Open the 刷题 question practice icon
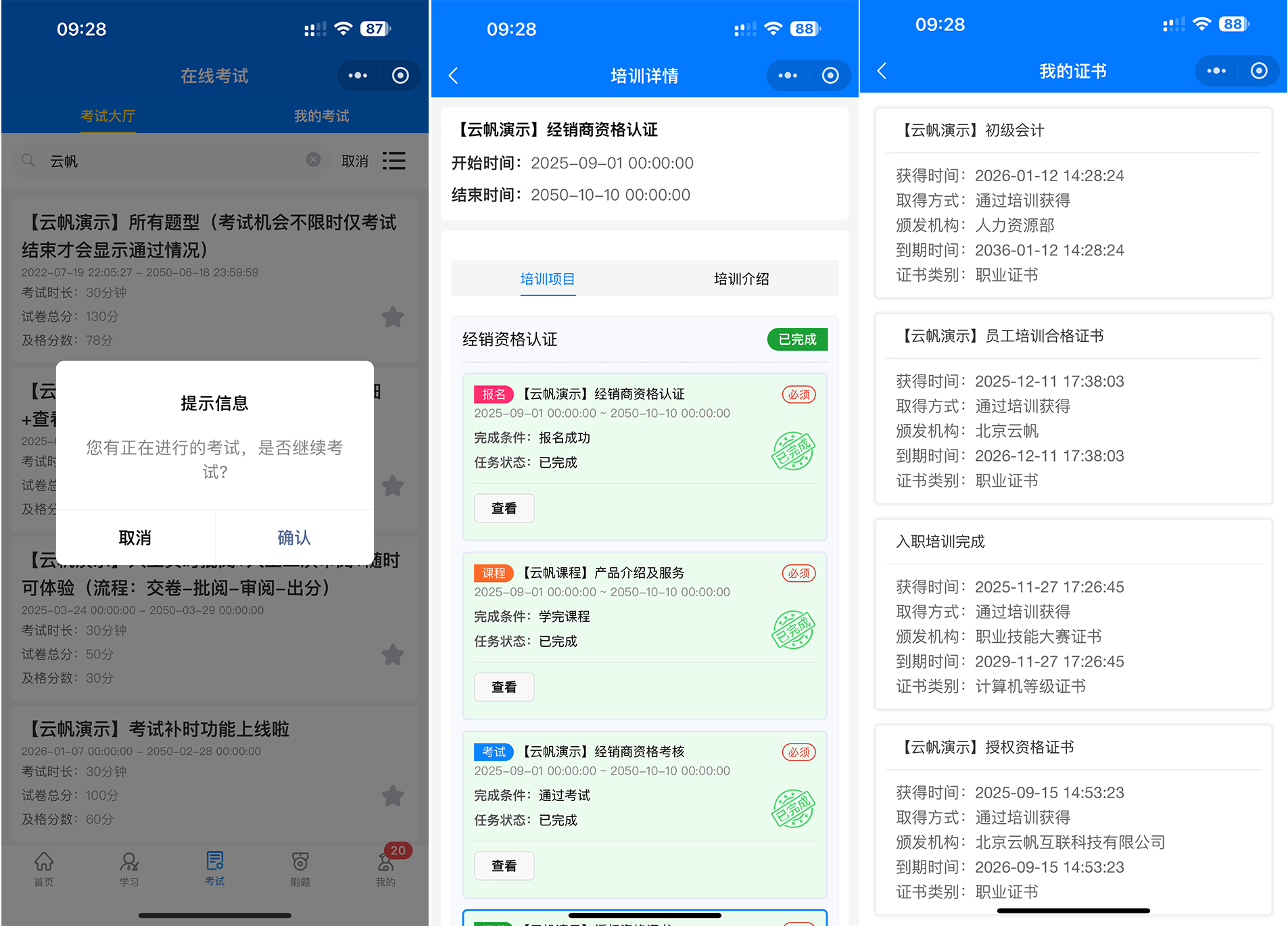 [300, 869]
